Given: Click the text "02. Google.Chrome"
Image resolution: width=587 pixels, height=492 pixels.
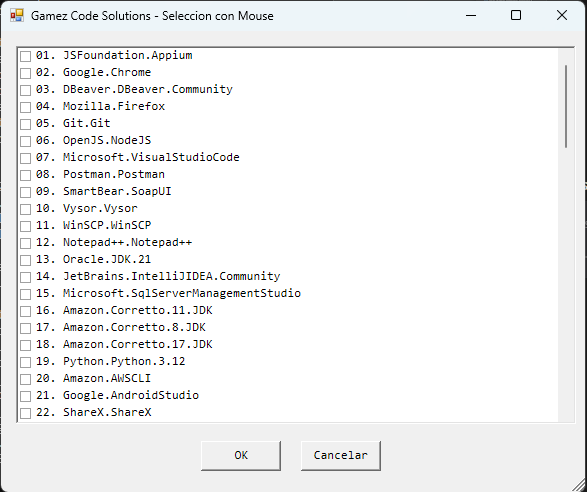Looking at the screenshot, I should pos(93,72).
